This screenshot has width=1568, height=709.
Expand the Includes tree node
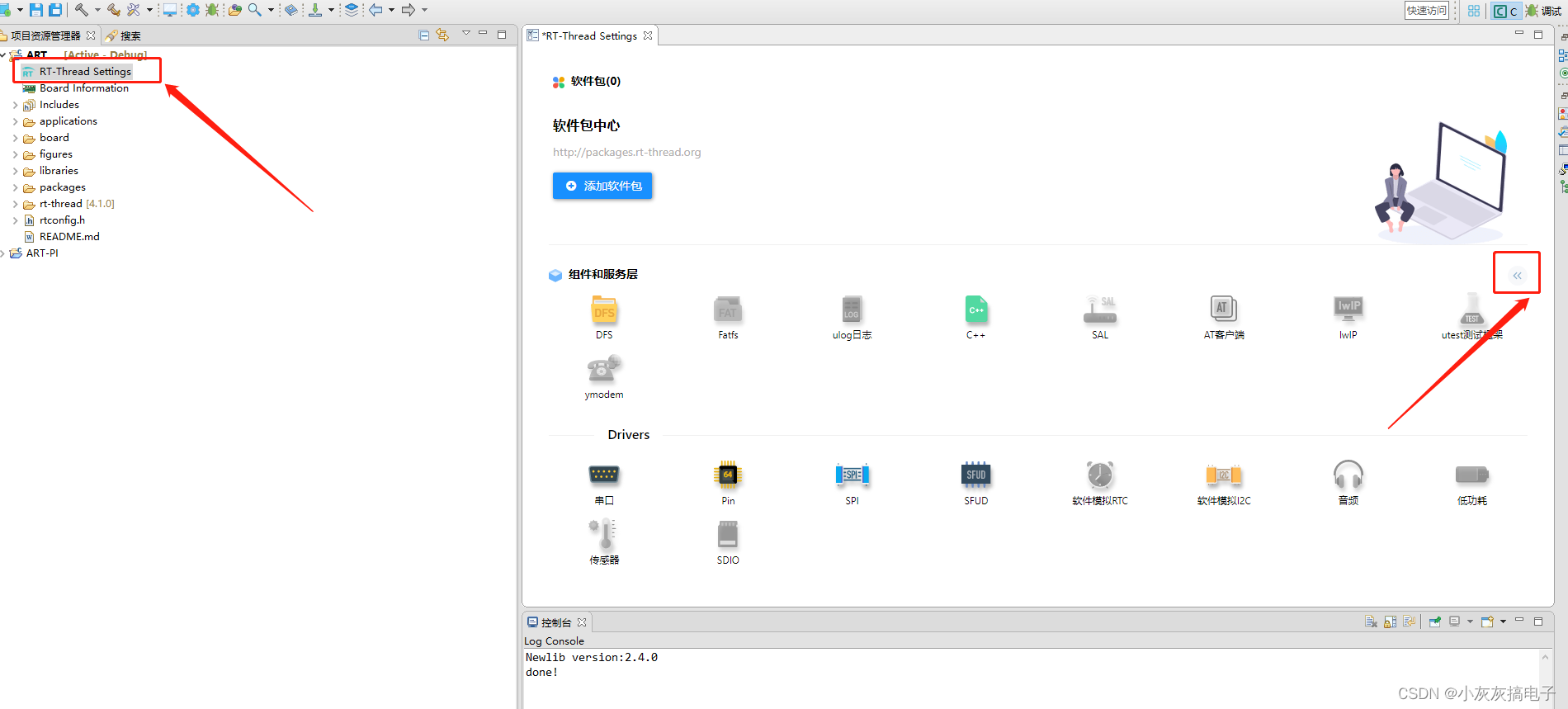point(15,105)
